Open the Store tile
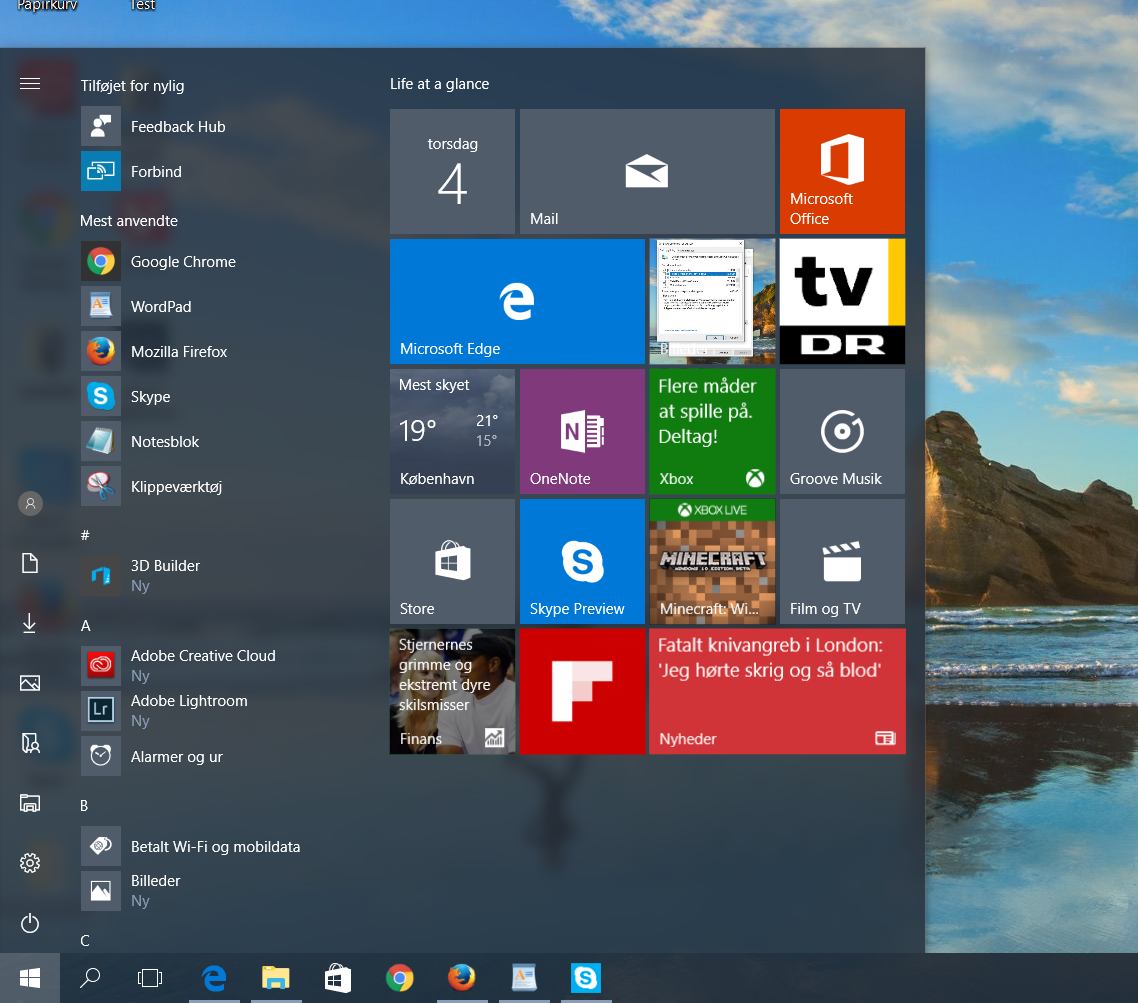Screen dimensions: 1138x1003 point(452,561)
